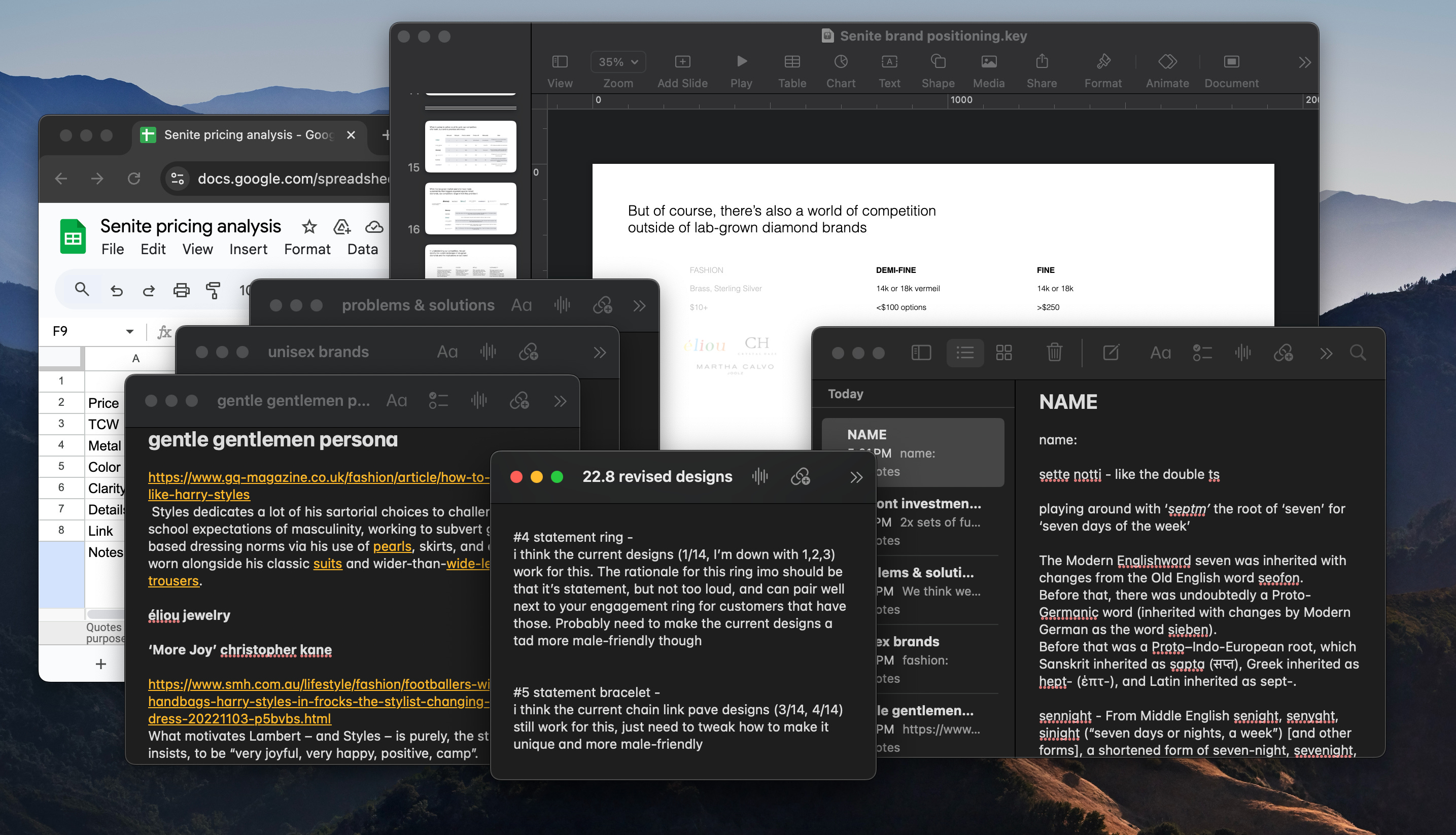Open the Format menu in Sheets
The width and height of the screenshot is (1456, 835).
[x=307, y=250]
